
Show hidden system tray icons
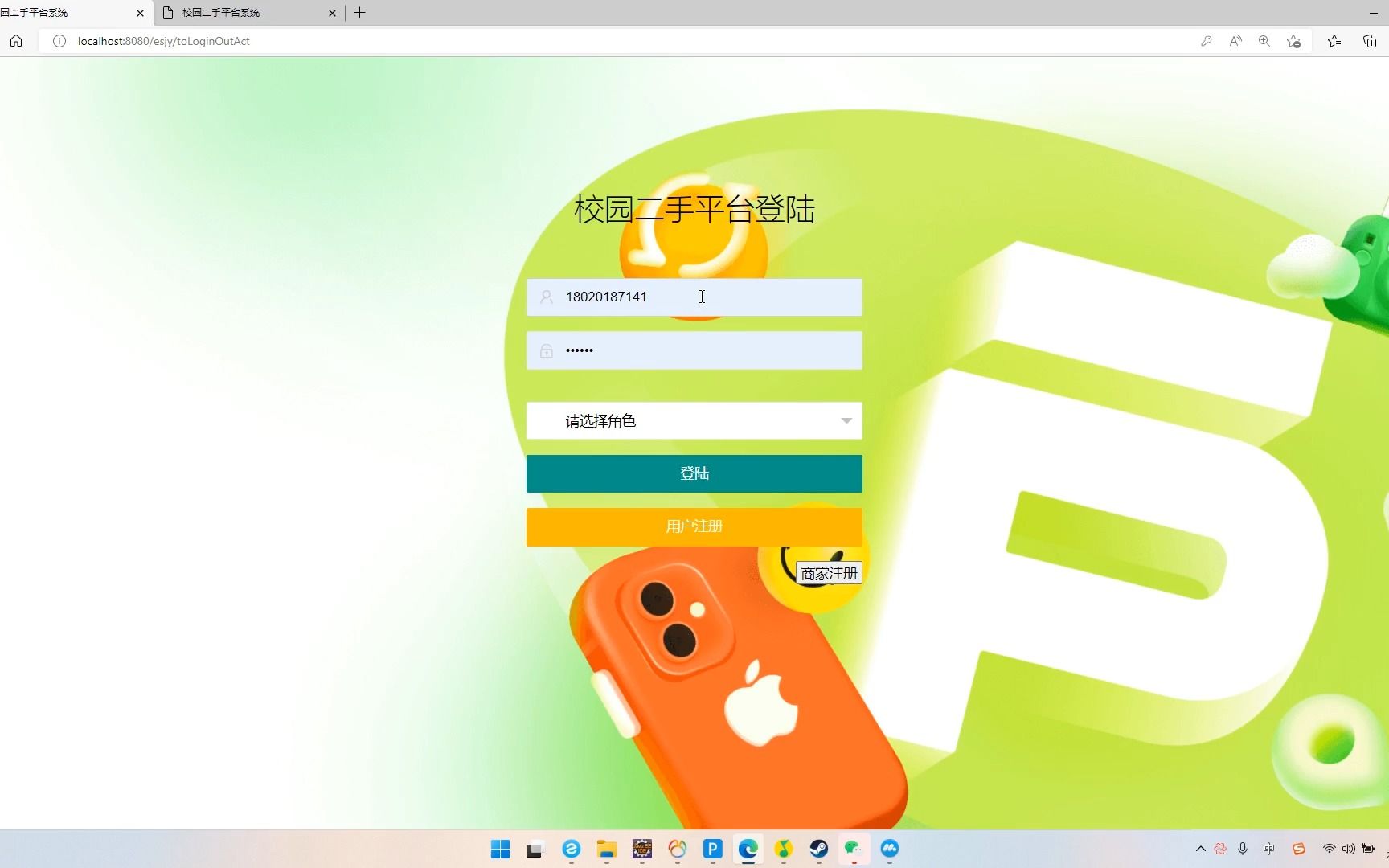(1200, 849)
